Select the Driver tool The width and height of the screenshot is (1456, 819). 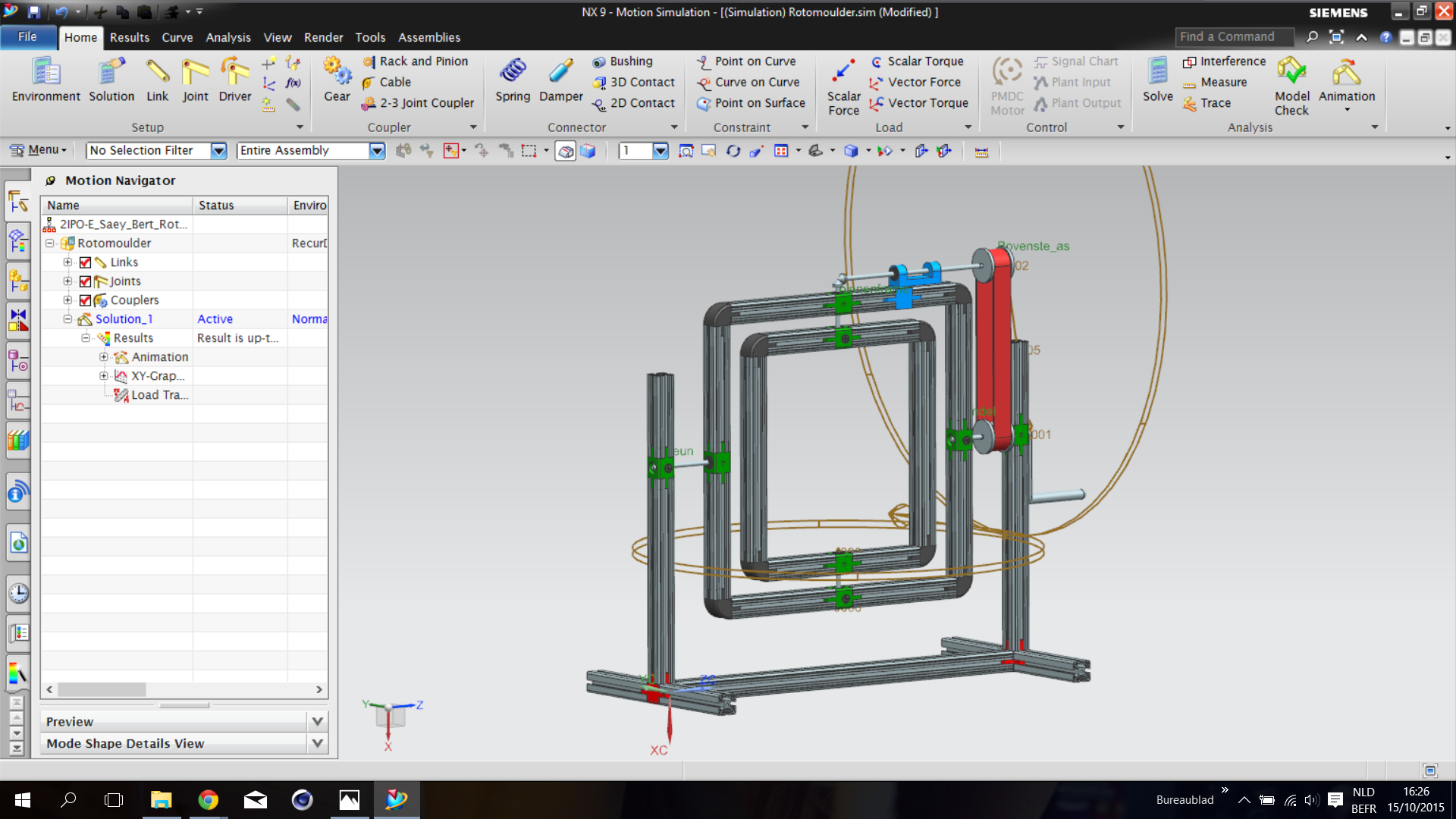click(235, 80)
